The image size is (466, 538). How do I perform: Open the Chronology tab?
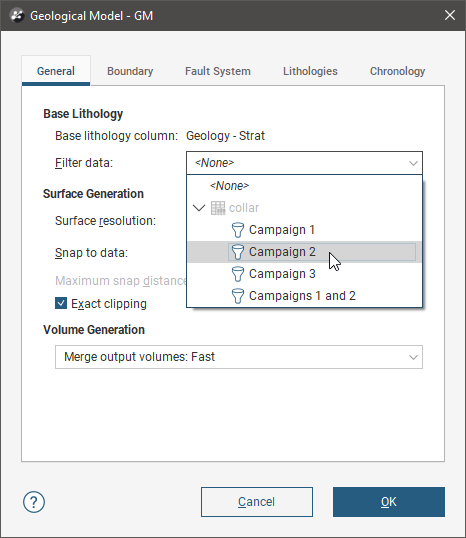coord(397,71)
